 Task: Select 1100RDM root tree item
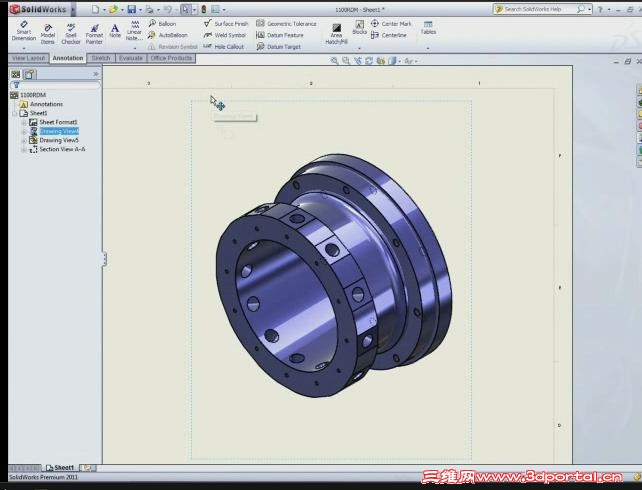[x=28, y=95]
